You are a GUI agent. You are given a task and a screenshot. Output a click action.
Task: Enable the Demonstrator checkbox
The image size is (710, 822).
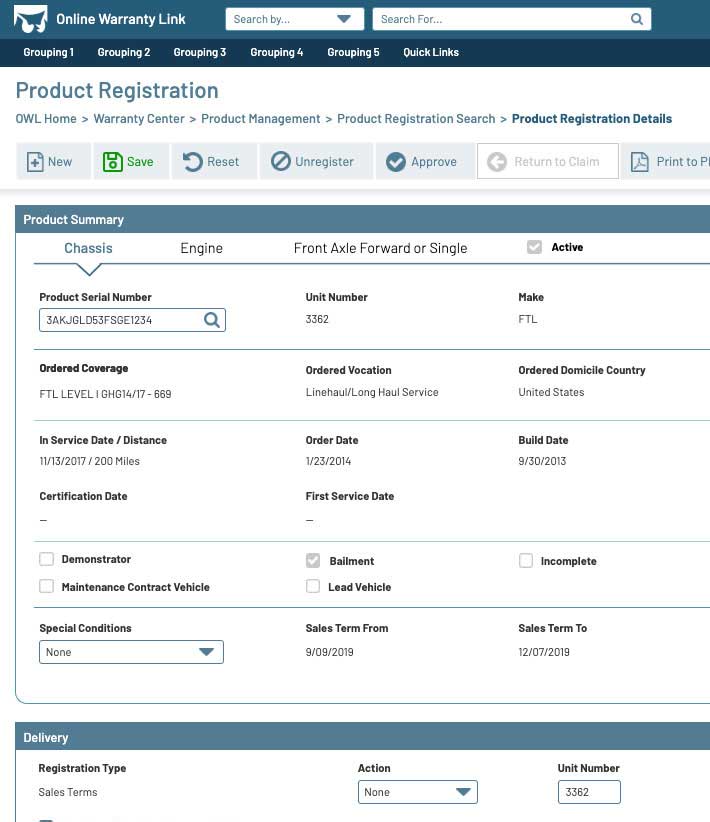(46, 560)
